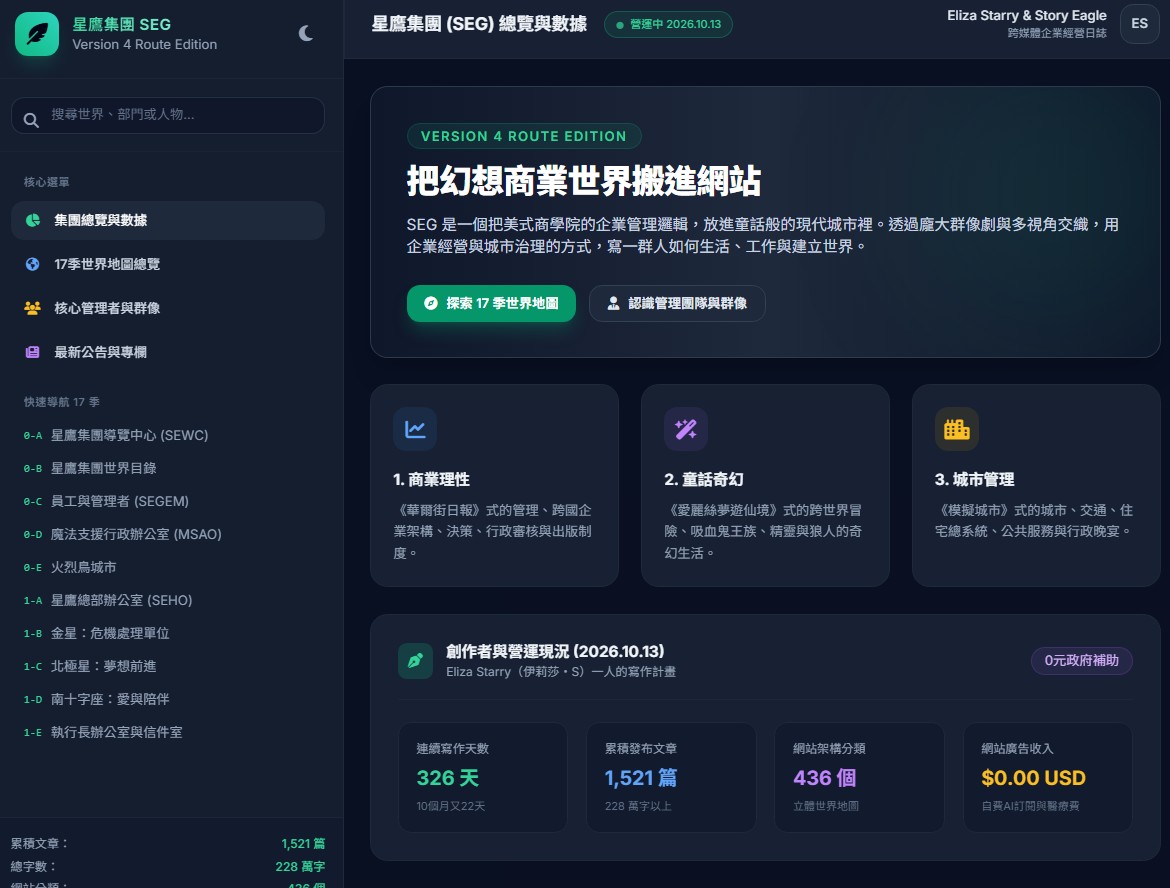
Task: Click the magic wand icon for 童話奇幻
Action: click(686, 429)
